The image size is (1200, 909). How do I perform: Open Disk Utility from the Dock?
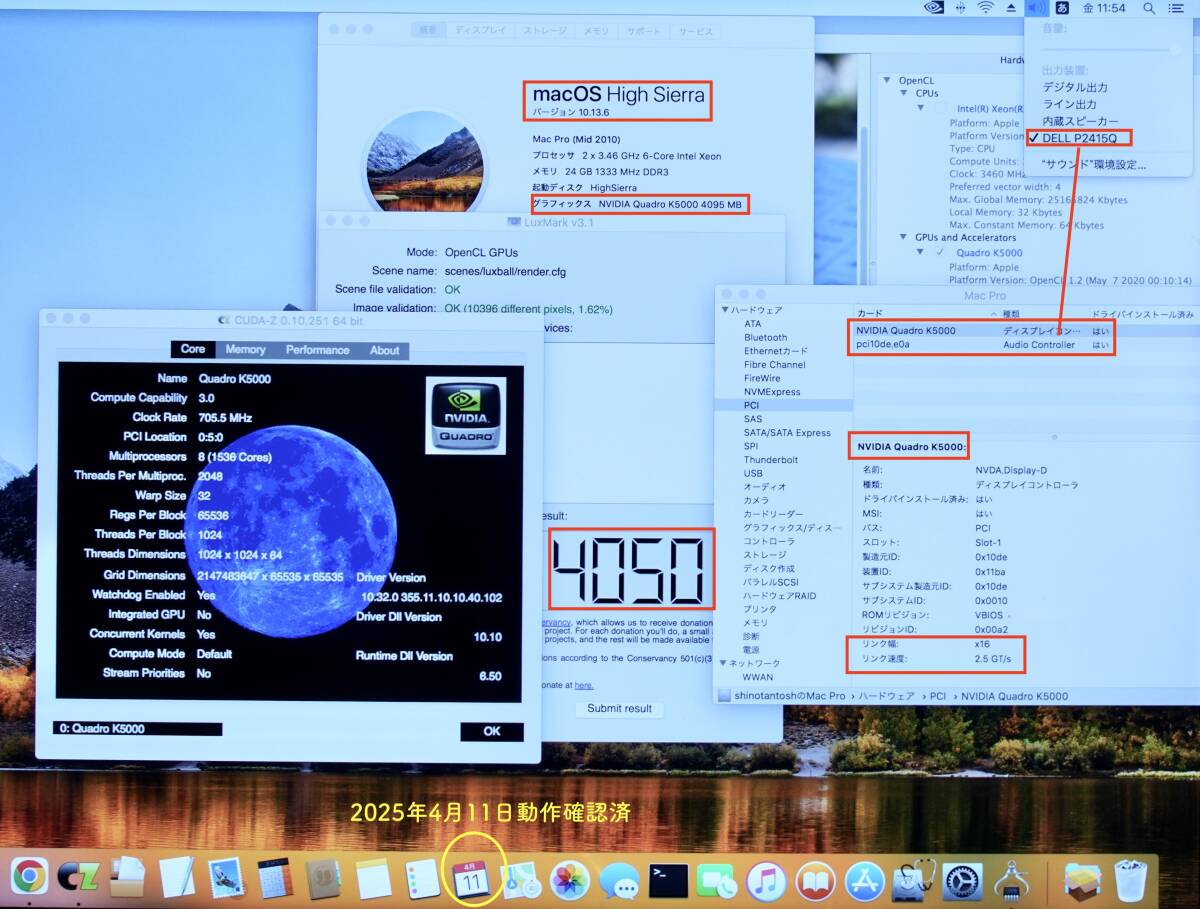(913, 880)
